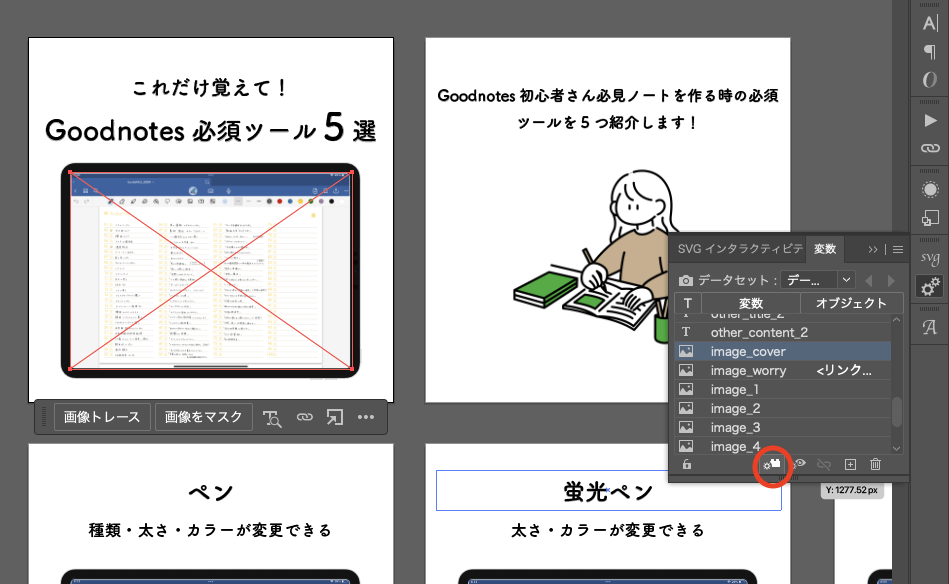The width and height of the screenshot is (949, 584).
Task: Open the Glyphs panel script-A icon
Action: (930, 327)
